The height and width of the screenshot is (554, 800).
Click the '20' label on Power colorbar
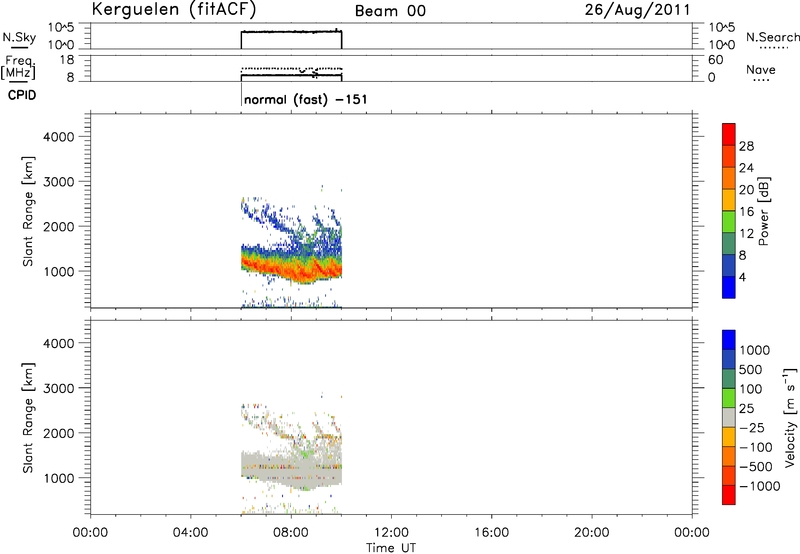(746, 190)
